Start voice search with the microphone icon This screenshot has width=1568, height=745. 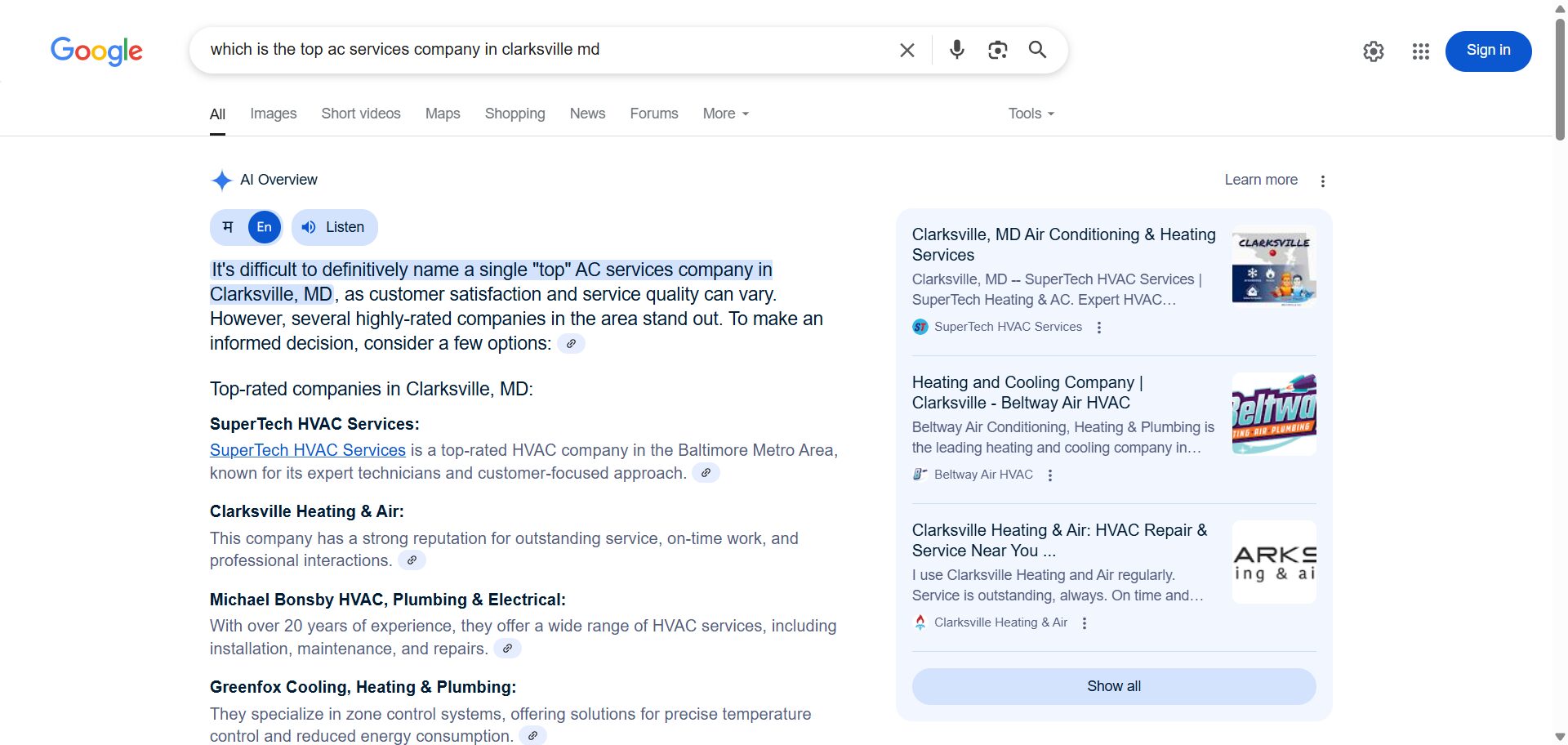[x=957, y=50]
